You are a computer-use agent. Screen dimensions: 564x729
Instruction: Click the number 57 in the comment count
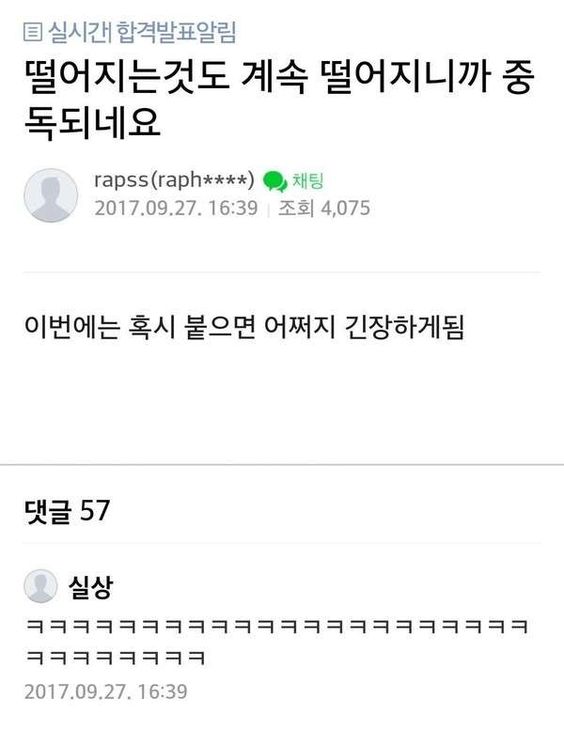[x=95, y=510]
